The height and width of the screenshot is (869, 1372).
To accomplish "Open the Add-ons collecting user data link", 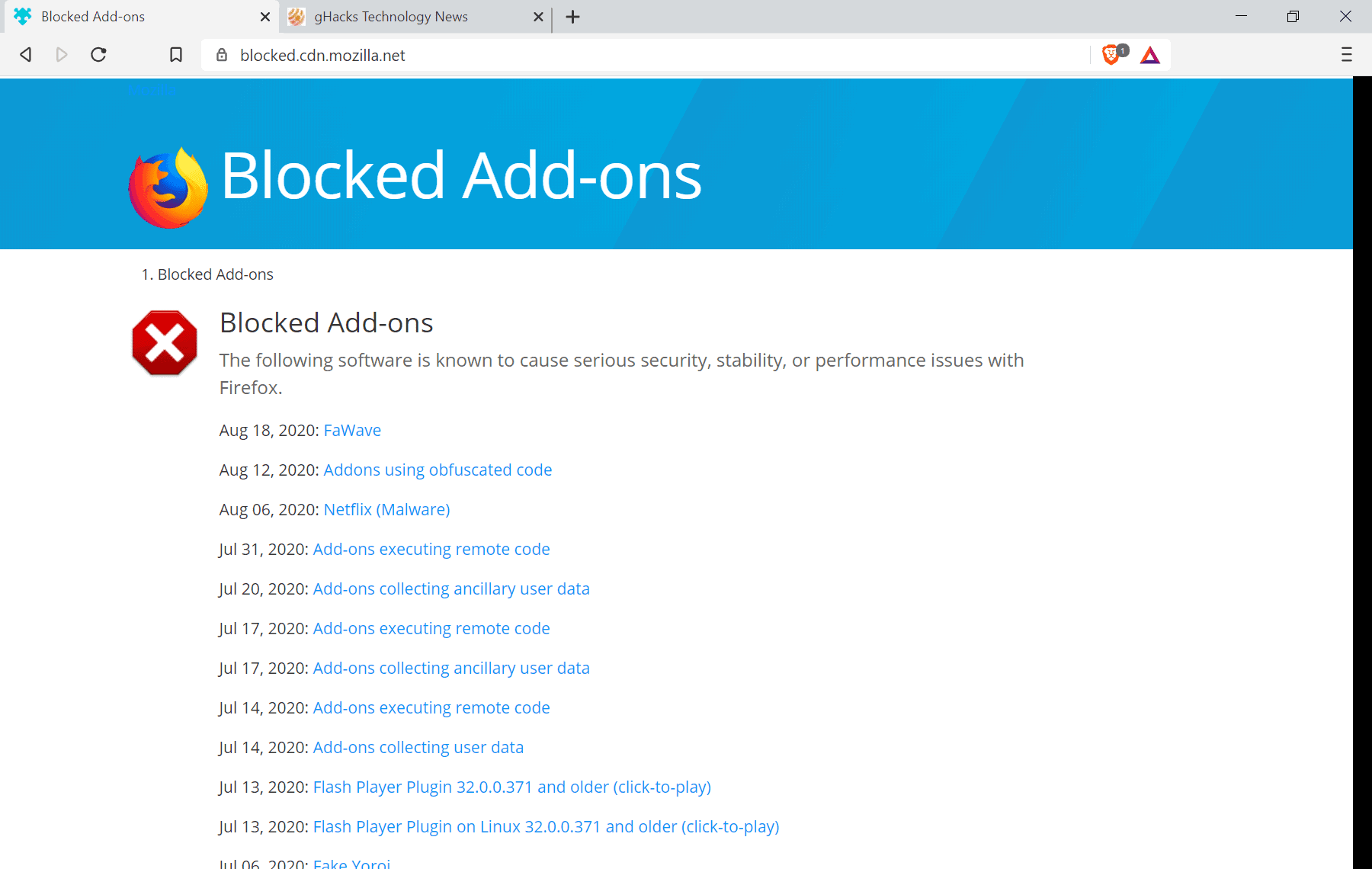I will (418, 748).
